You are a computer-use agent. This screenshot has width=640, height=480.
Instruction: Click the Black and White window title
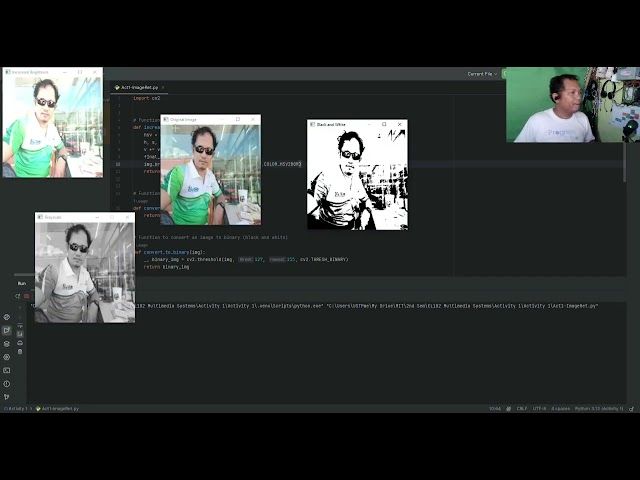tap(331, 124)
